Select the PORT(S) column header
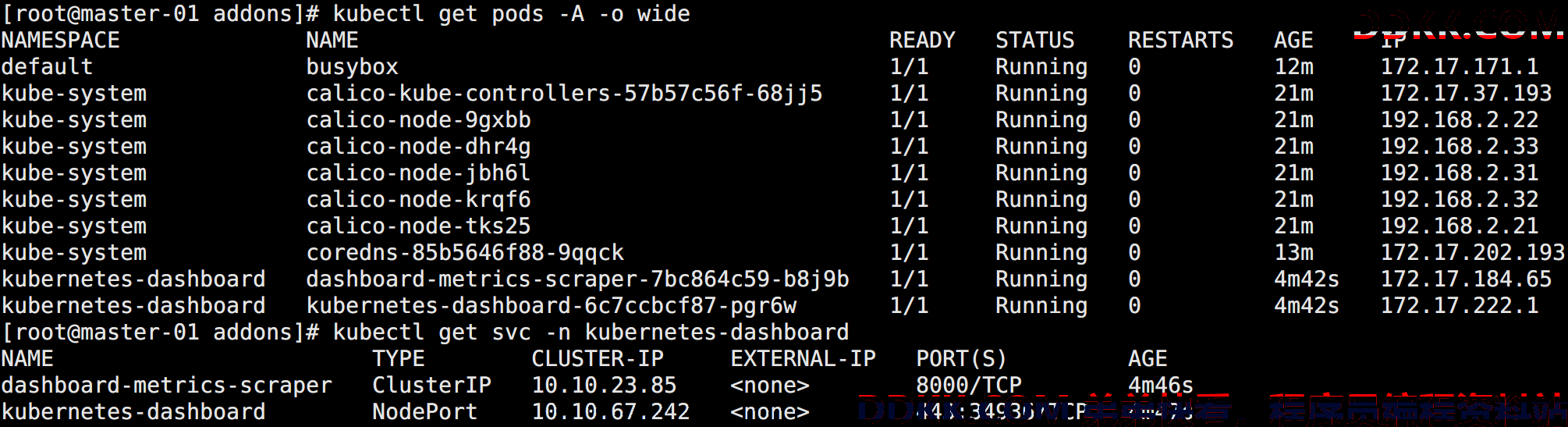 click(962, 359)
